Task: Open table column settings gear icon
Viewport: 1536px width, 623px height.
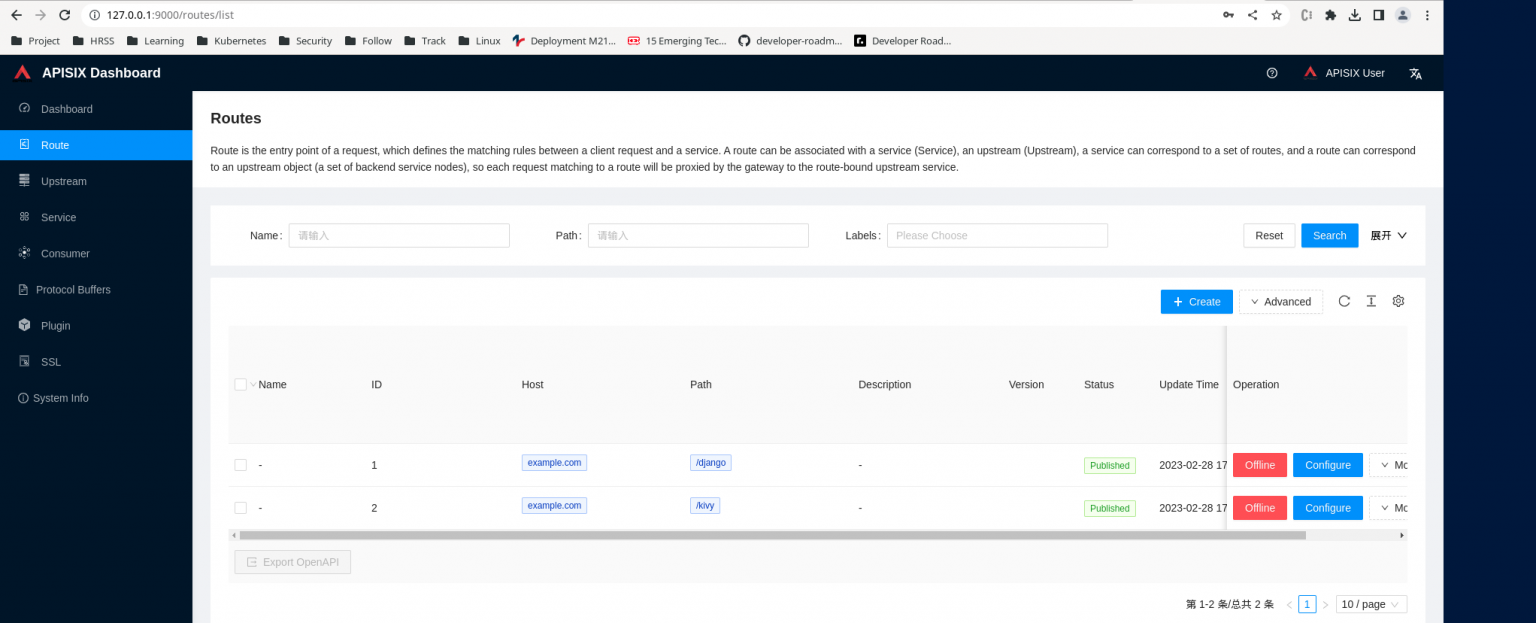Action: click(1398, 301)
